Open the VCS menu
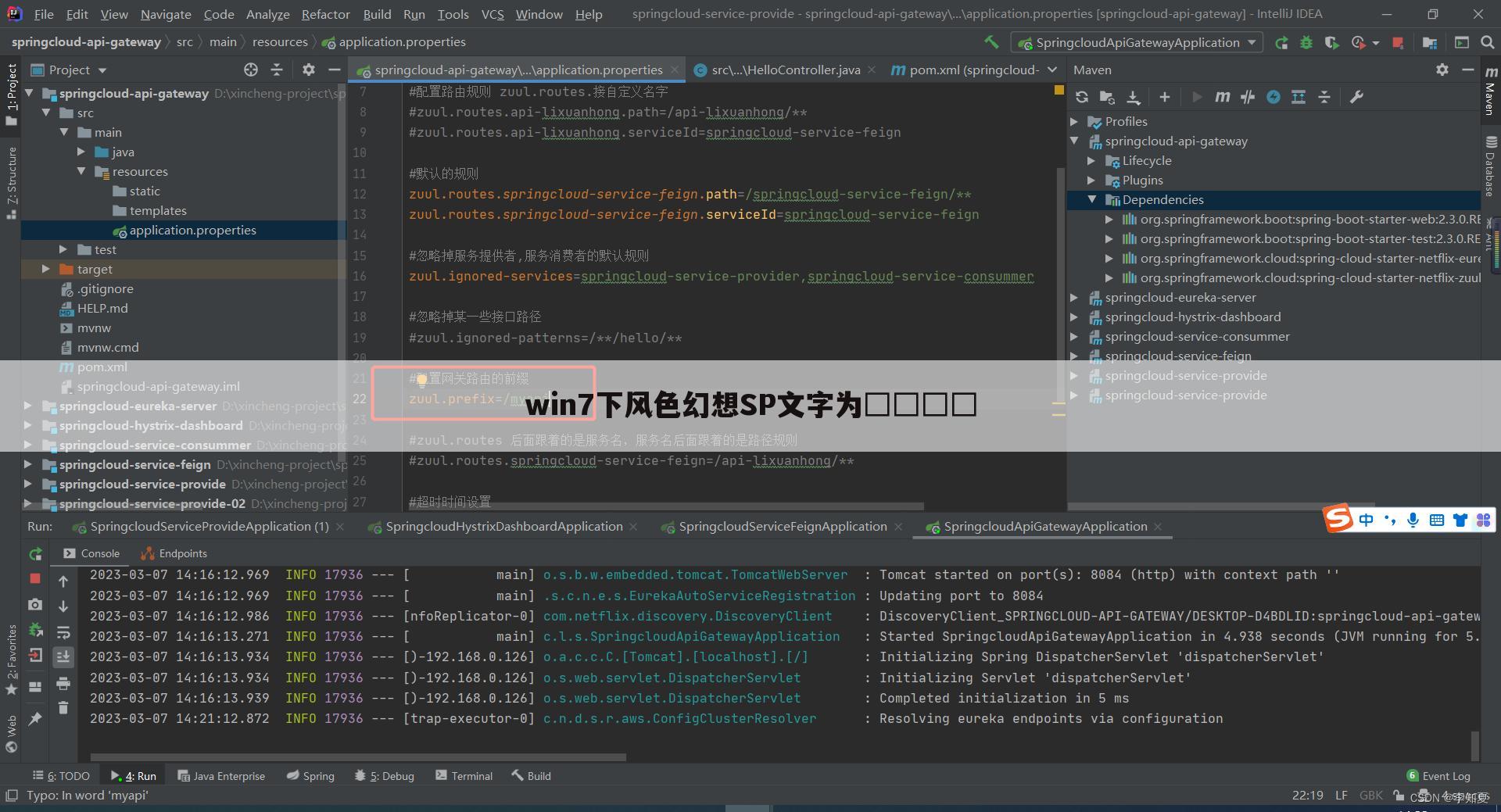Image resolution: width=1501 pixels, height=812 pixels. coord(492,14)
